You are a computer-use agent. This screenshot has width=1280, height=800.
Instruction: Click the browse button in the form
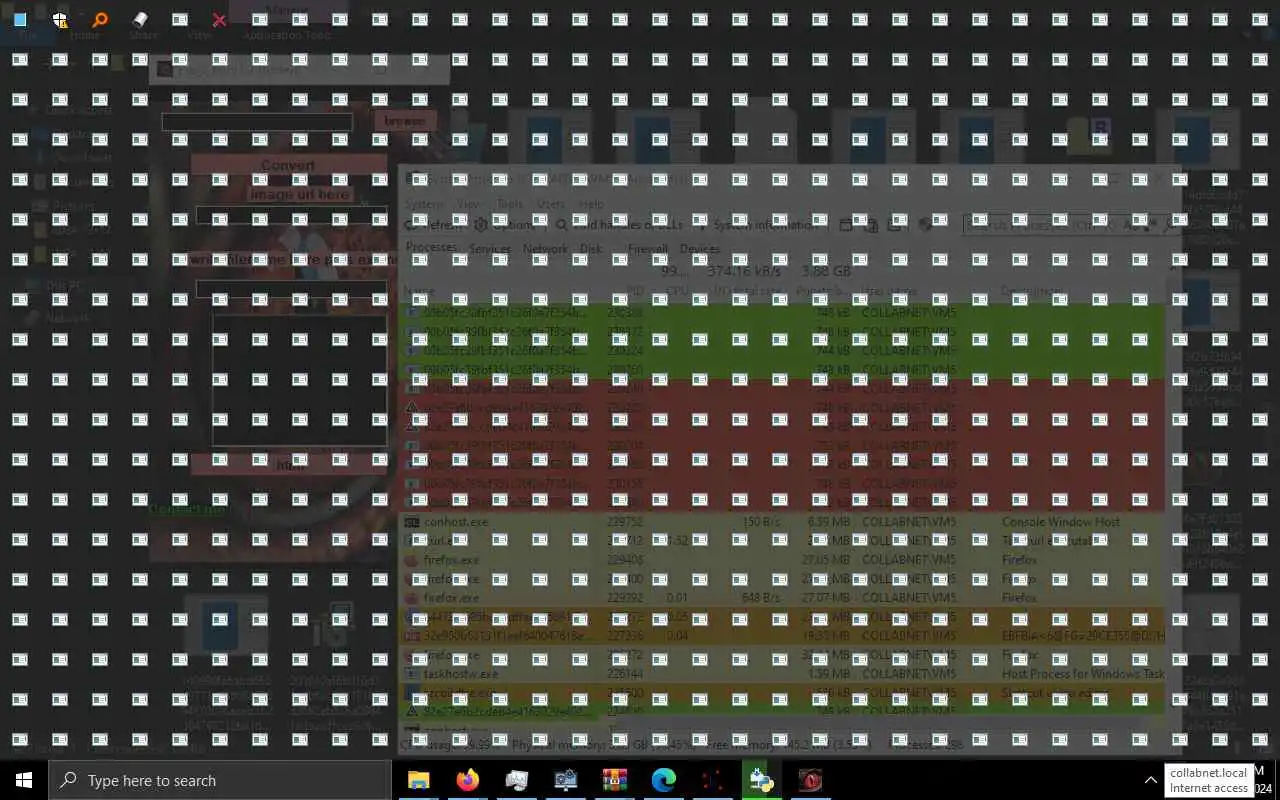[x=405, y=121]
